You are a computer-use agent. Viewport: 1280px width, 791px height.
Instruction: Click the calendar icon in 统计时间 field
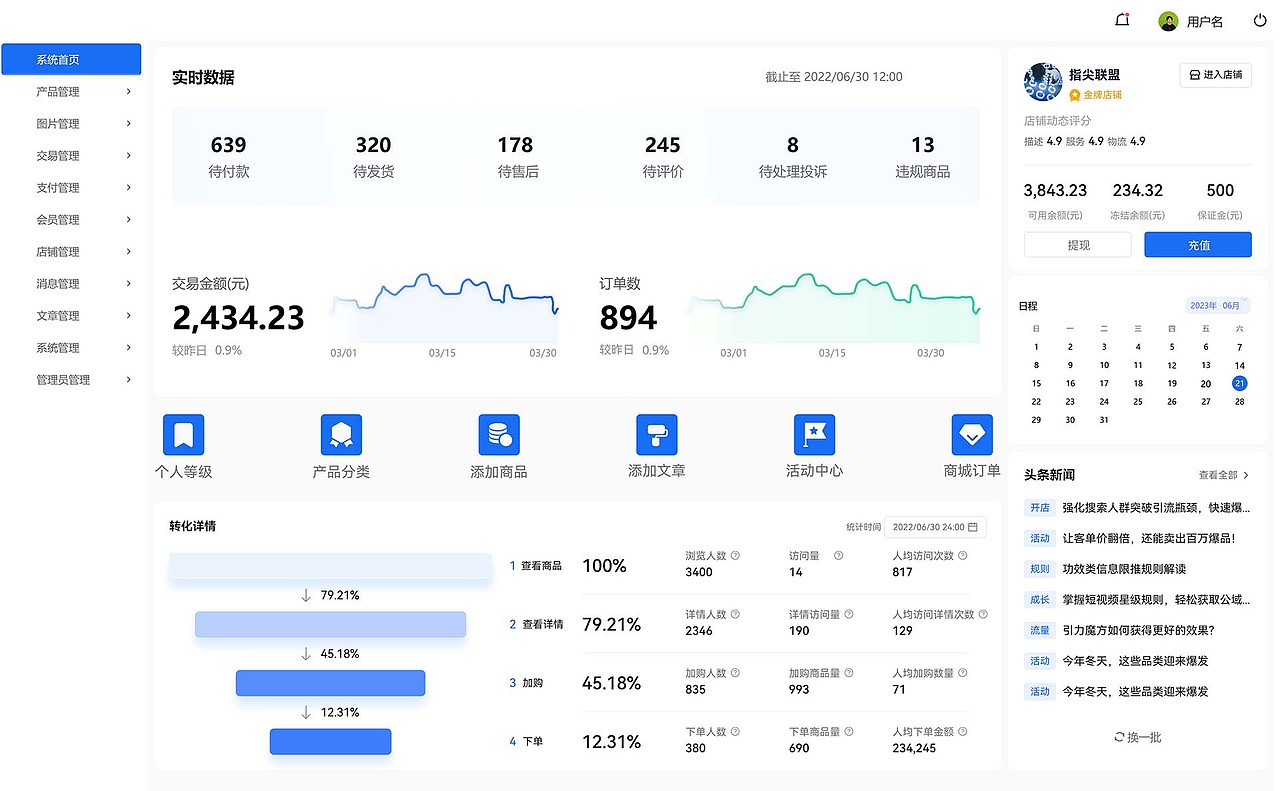(x=972, y=527)
